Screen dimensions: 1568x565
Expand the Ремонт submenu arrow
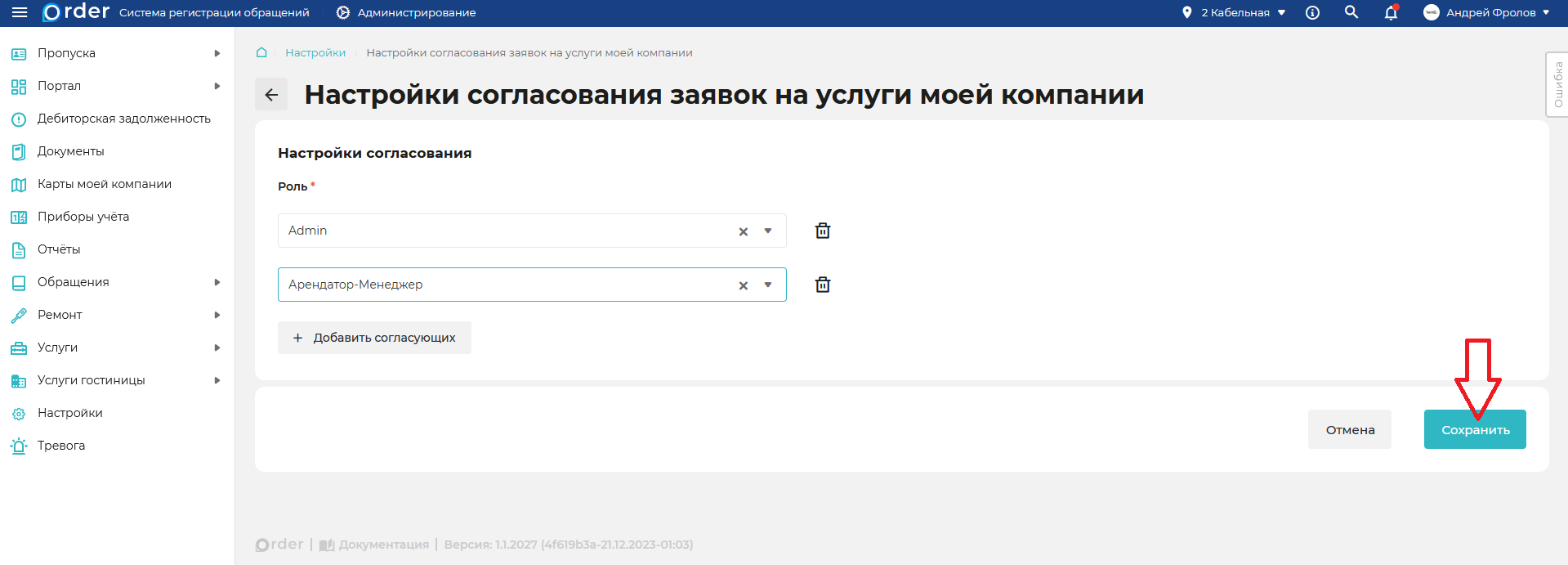217,315
